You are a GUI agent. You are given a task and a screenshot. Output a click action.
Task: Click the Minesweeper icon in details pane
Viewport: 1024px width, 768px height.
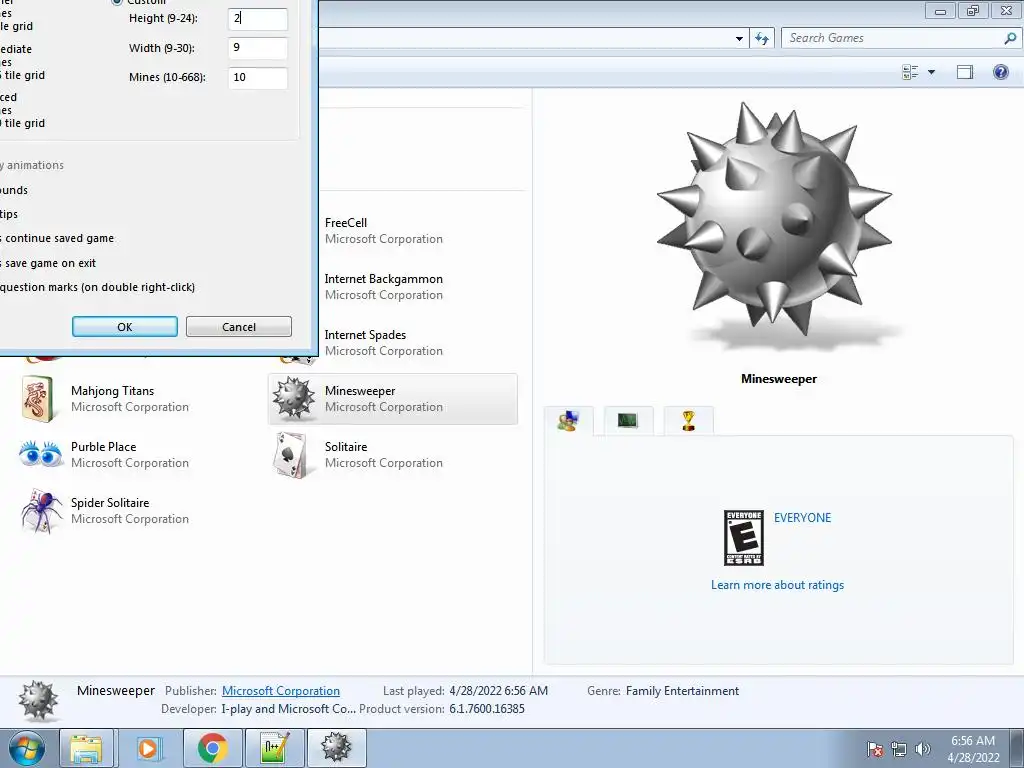pos(39,701)
